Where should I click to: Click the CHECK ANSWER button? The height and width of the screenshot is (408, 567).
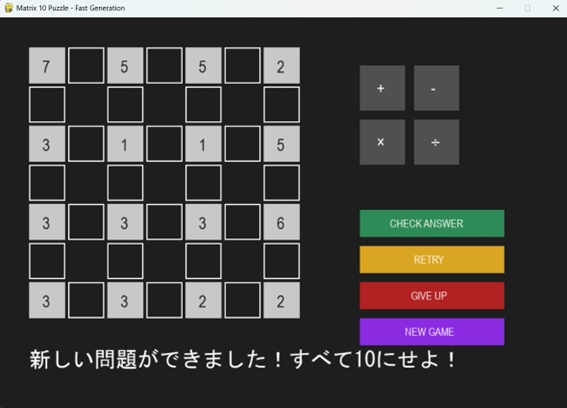(432, 224)
